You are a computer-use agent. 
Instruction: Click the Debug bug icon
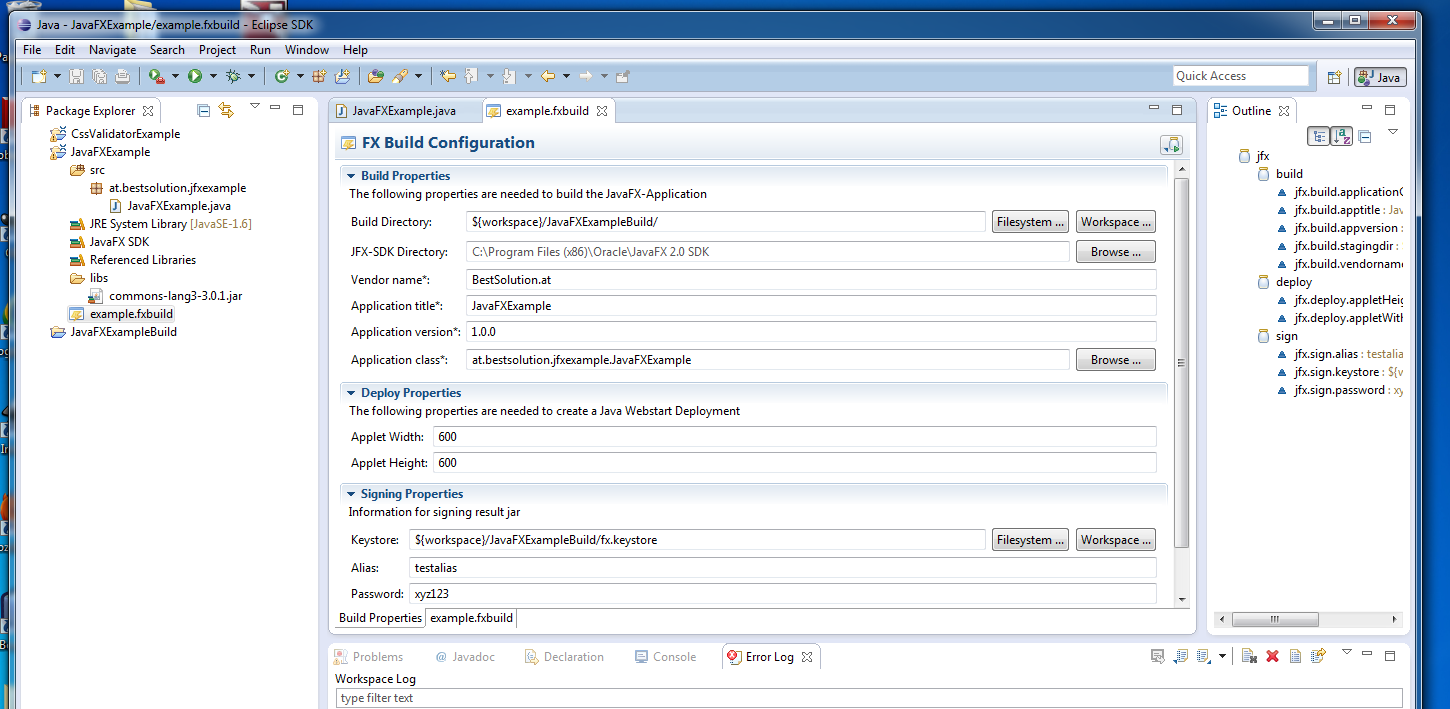pyautogui.click(x=233, y=76)
